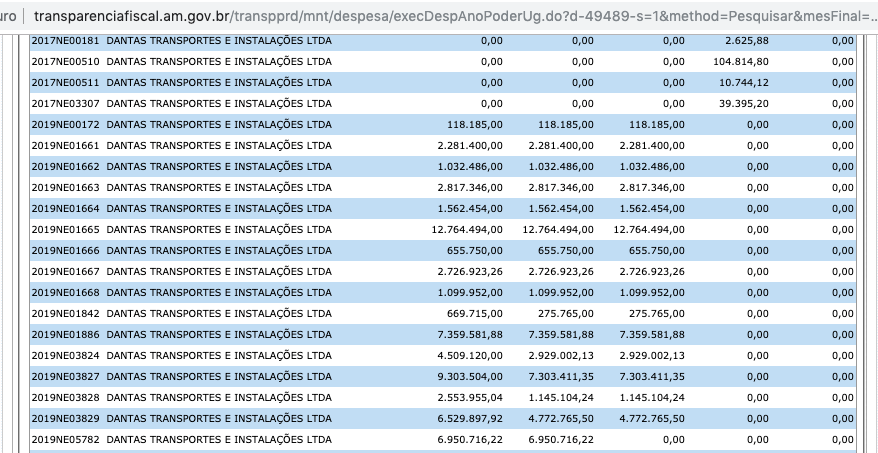Click the browser address bar URL
878x453 pixels.
point(455,16)
